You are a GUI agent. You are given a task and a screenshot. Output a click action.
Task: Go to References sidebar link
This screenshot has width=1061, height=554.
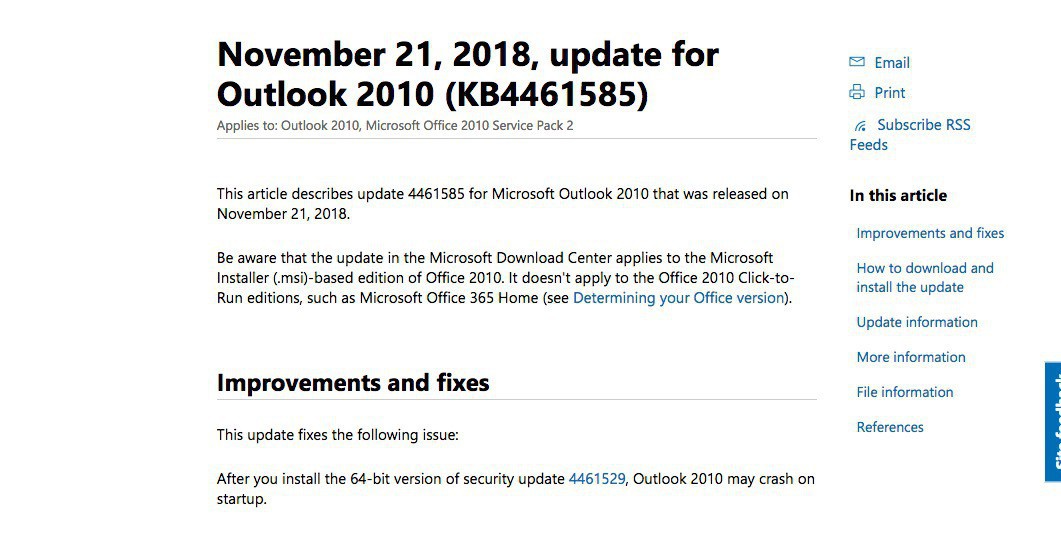pyautogui.click(x=890, y=427)
